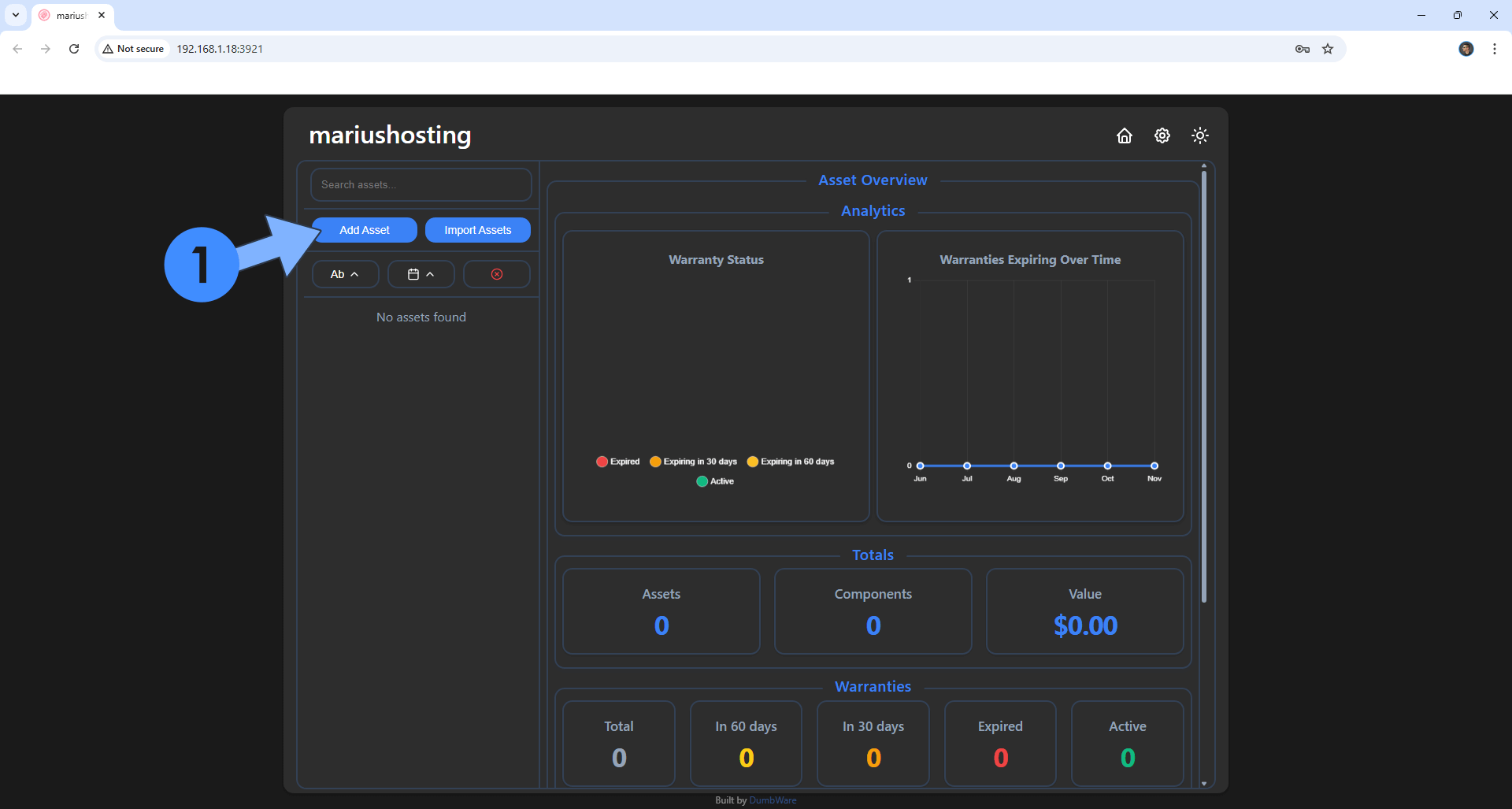
Task: Expand the Ab name sort button
Action: click(x=345, y=274)
